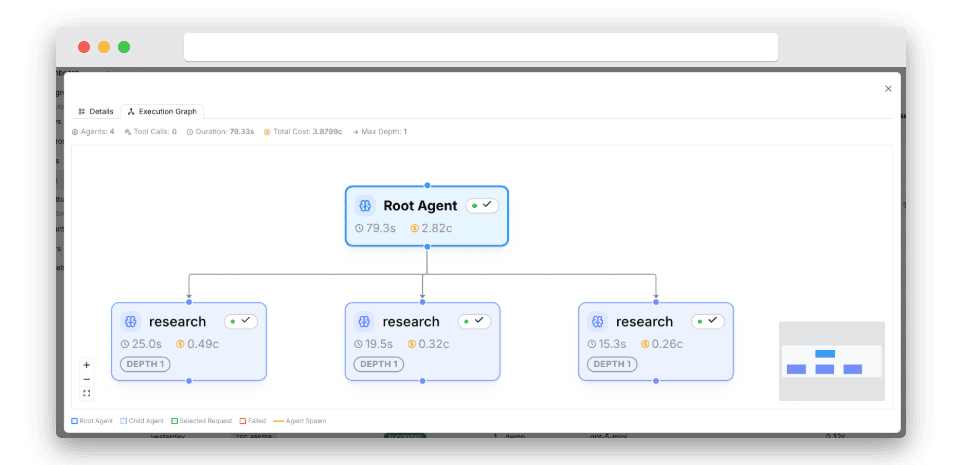This screenshot has height=465, width=961.
Task: Click the clock icon beside 79.3s
Action: 359,229
